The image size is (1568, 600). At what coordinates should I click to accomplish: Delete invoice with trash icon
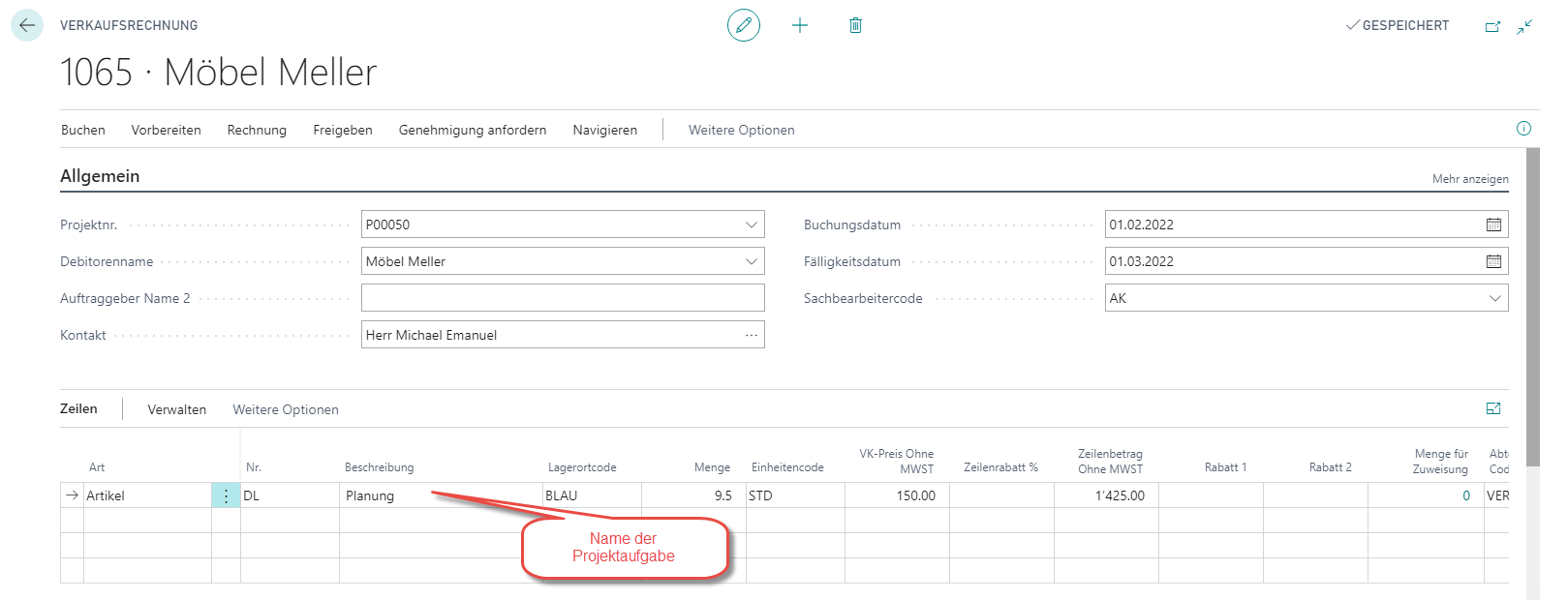tap(855, 25)
